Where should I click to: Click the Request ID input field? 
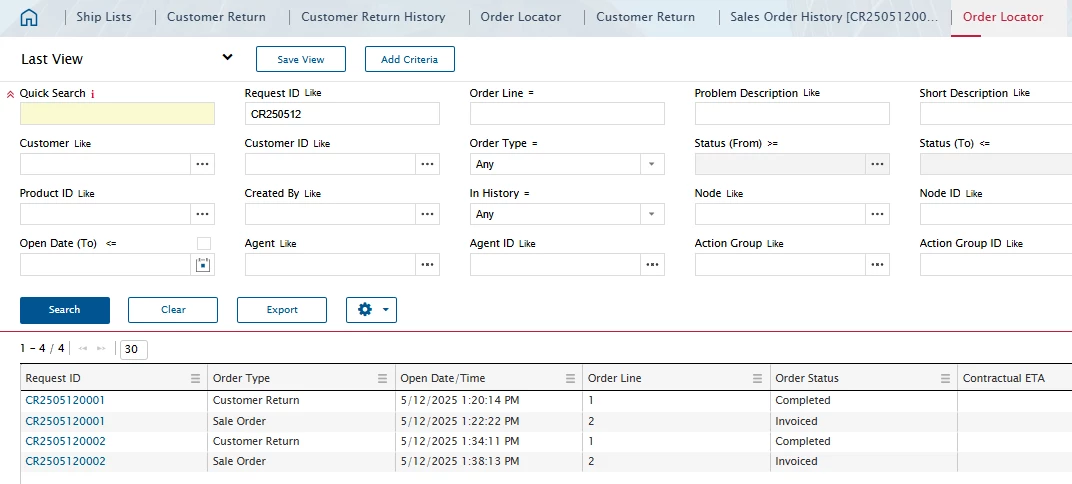(342, 114)
